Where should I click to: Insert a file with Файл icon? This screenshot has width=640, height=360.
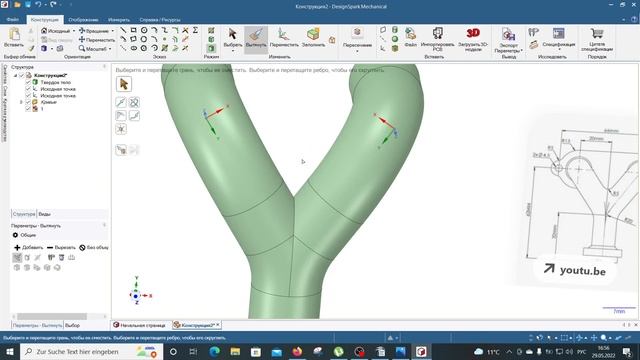point(411,38)
